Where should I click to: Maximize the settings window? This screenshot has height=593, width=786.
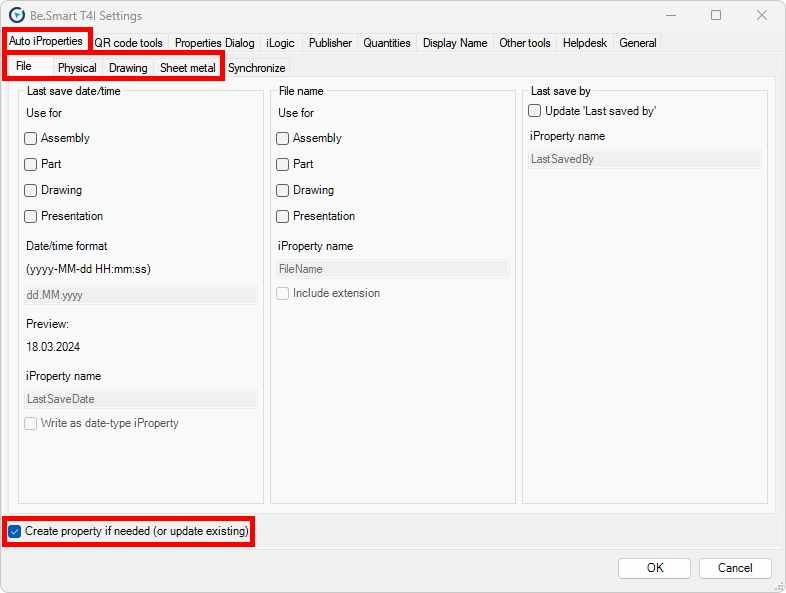716,16
